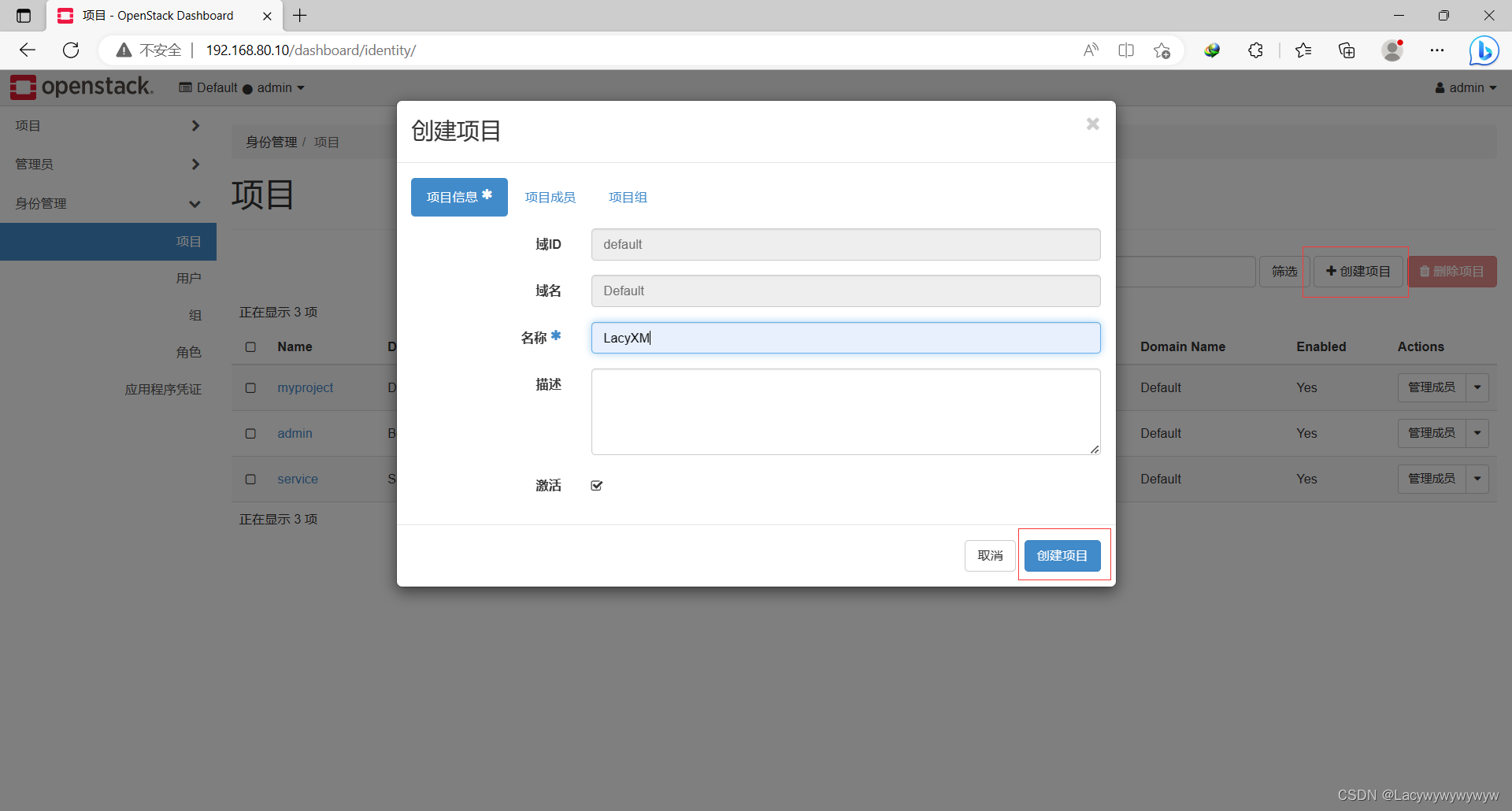The image size is (1512, 811).
Task: Click the browser profile avatar icon
Action: pos(1392,50)
